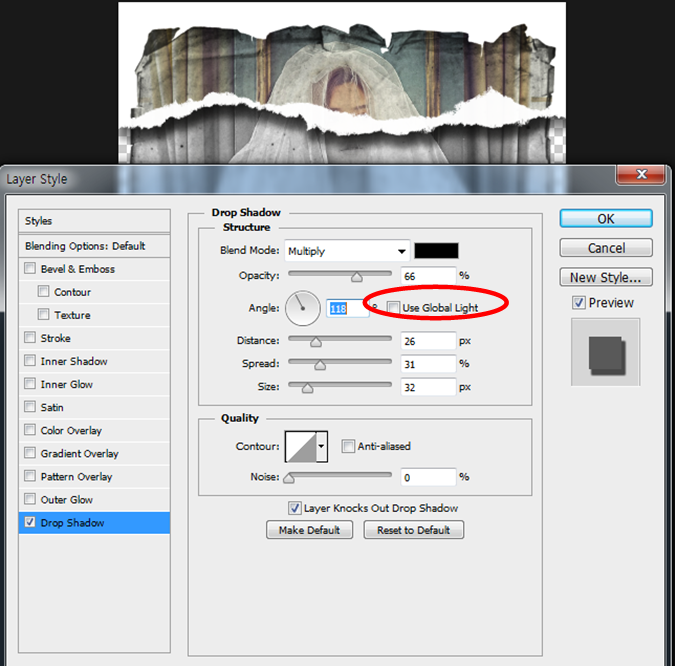
Task: Tick the Color Overlay checkbox
Action: [x=30, y=429]
